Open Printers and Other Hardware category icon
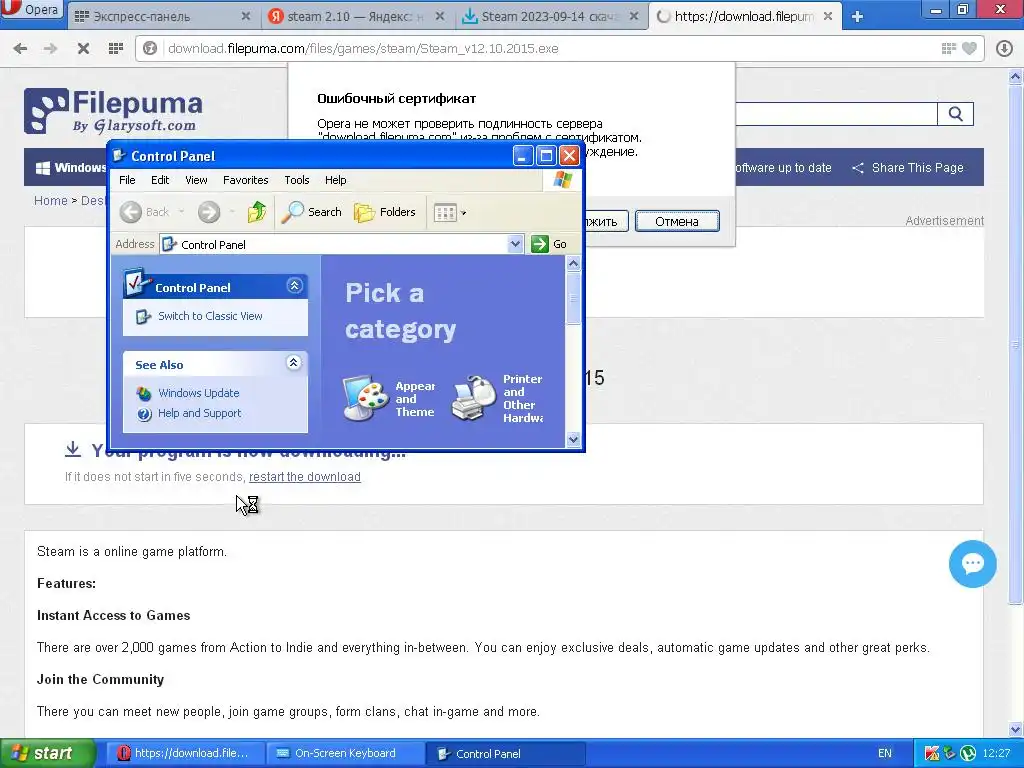This screenshot has height=768, width=1024. (474, 398)
